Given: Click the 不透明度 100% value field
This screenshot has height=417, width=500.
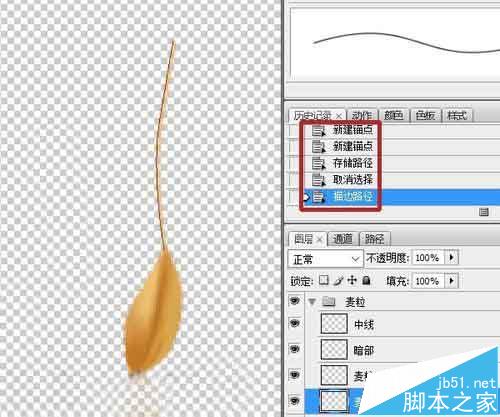Looking at the screenshot, I should click(428, 258).
